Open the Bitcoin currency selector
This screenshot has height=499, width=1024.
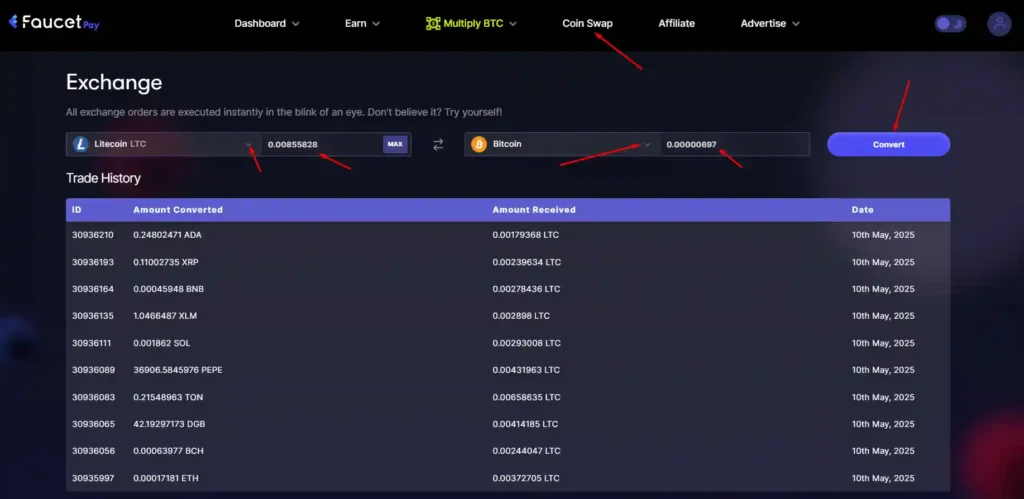click(x=562, y=144)
